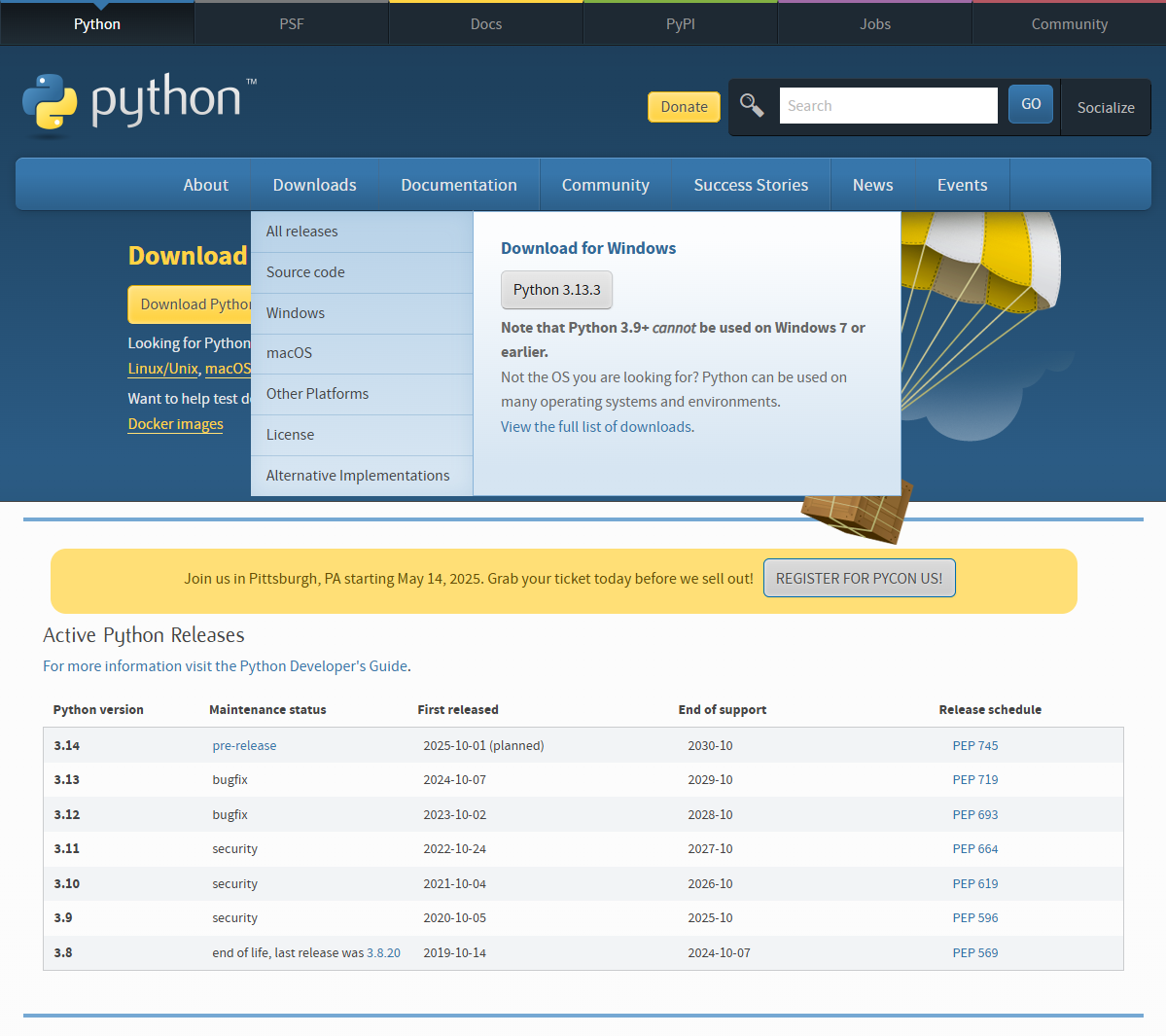Open the Python Developer's Guide link
Screen dimensions: 1166x1036
(x=226, y=665)
